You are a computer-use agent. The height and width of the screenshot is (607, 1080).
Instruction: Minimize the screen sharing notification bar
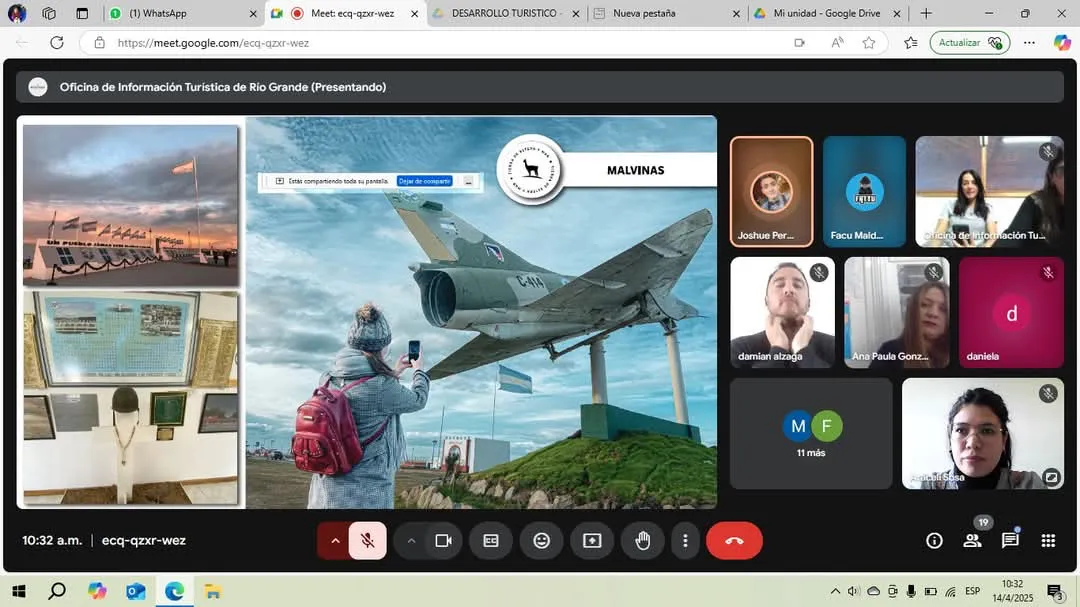(x=468, y=181)
